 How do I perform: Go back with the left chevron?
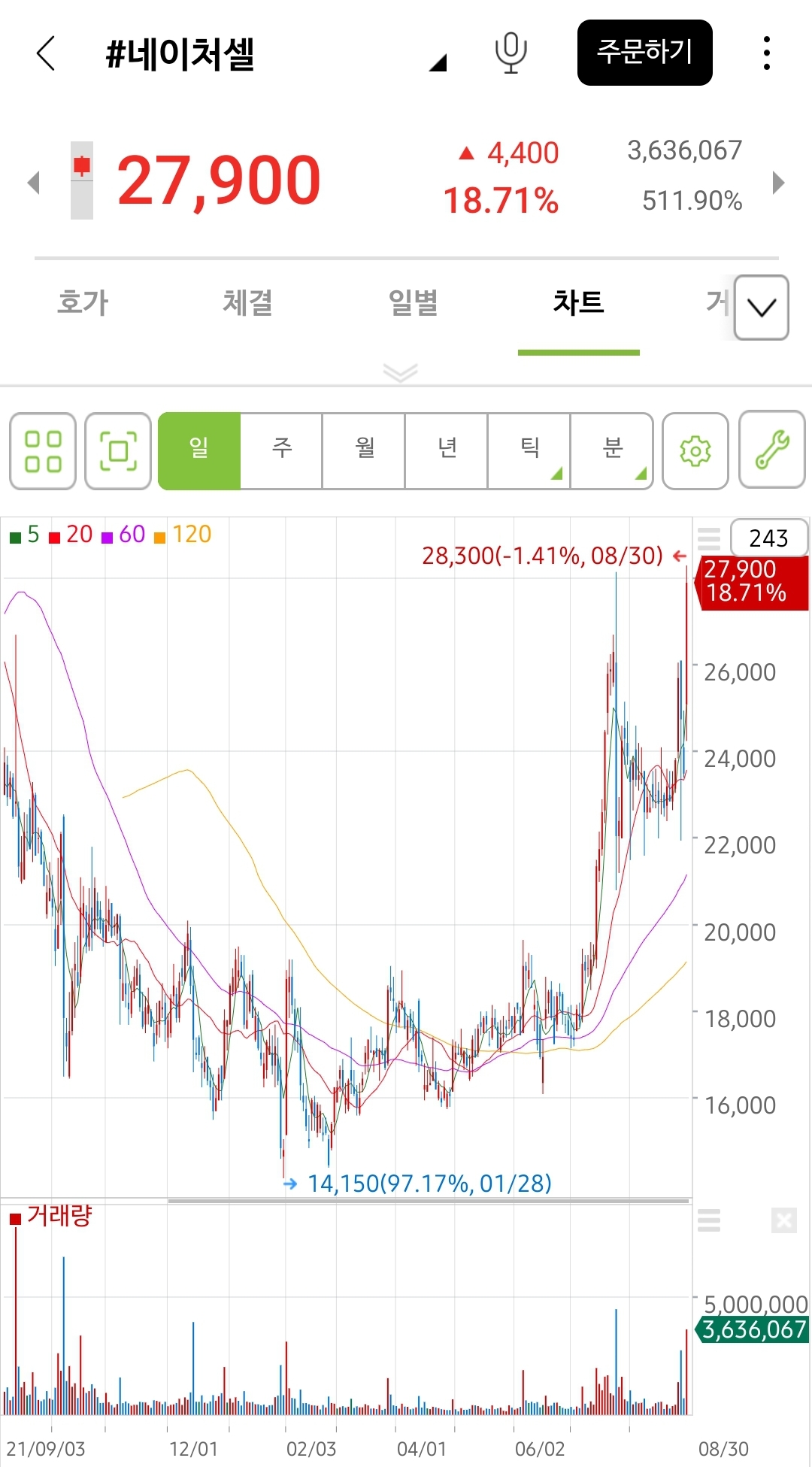(x=46, y=53)
